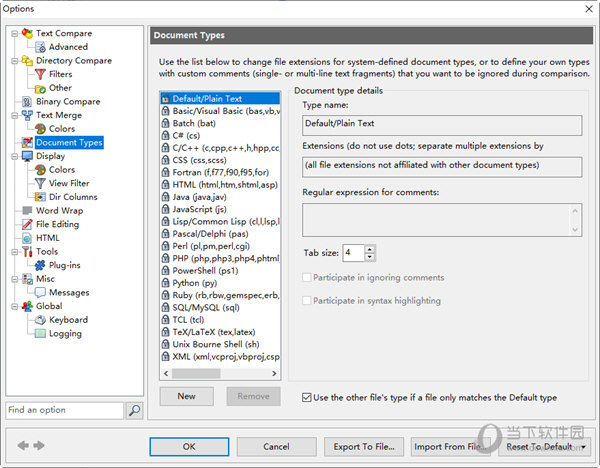Click the HTML globe icon
The image size is (600, 468).
click(x=27, y=238)
